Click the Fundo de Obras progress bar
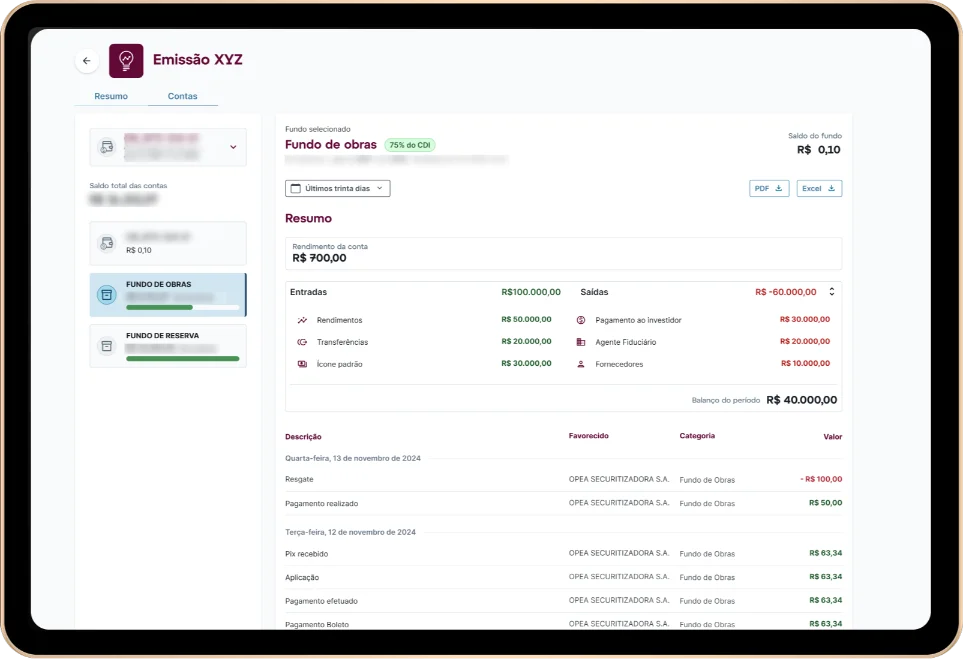The width and height of the screenshot is (963, 659). point(182,308)
